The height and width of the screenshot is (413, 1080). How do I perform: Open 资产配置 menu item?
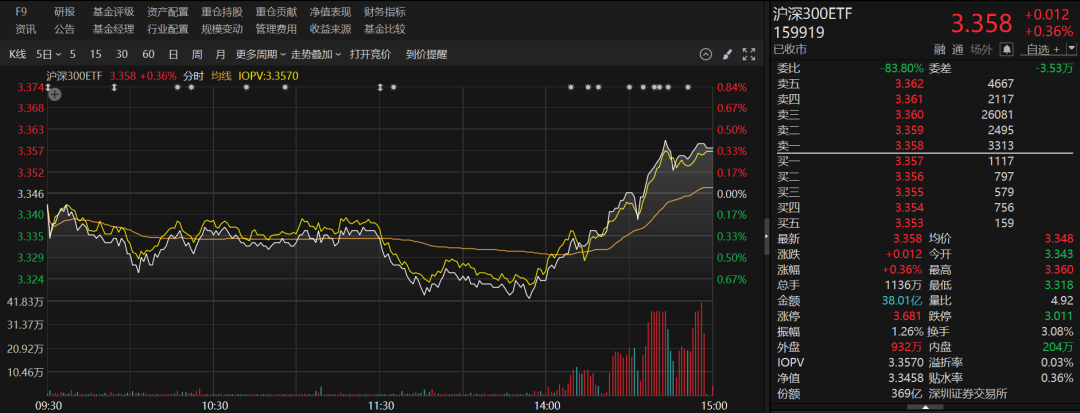tap(167, 12)
